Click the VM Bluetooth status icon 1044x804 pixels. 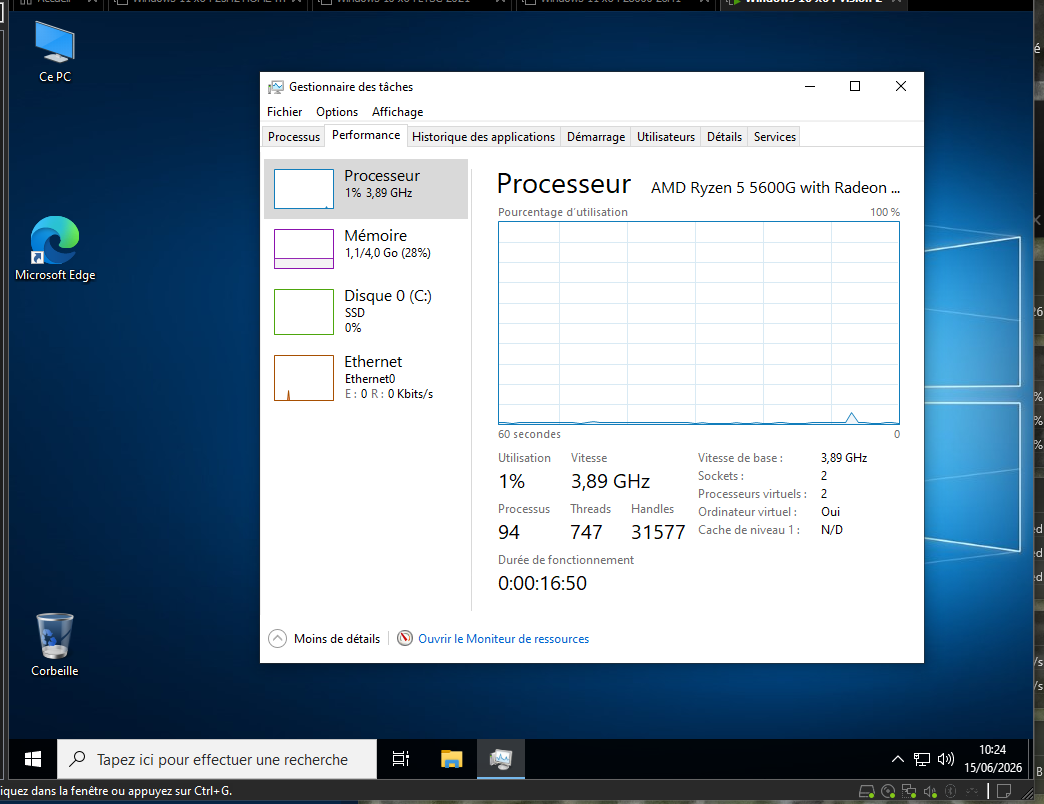pyautogui.click(x=951, y=791)
